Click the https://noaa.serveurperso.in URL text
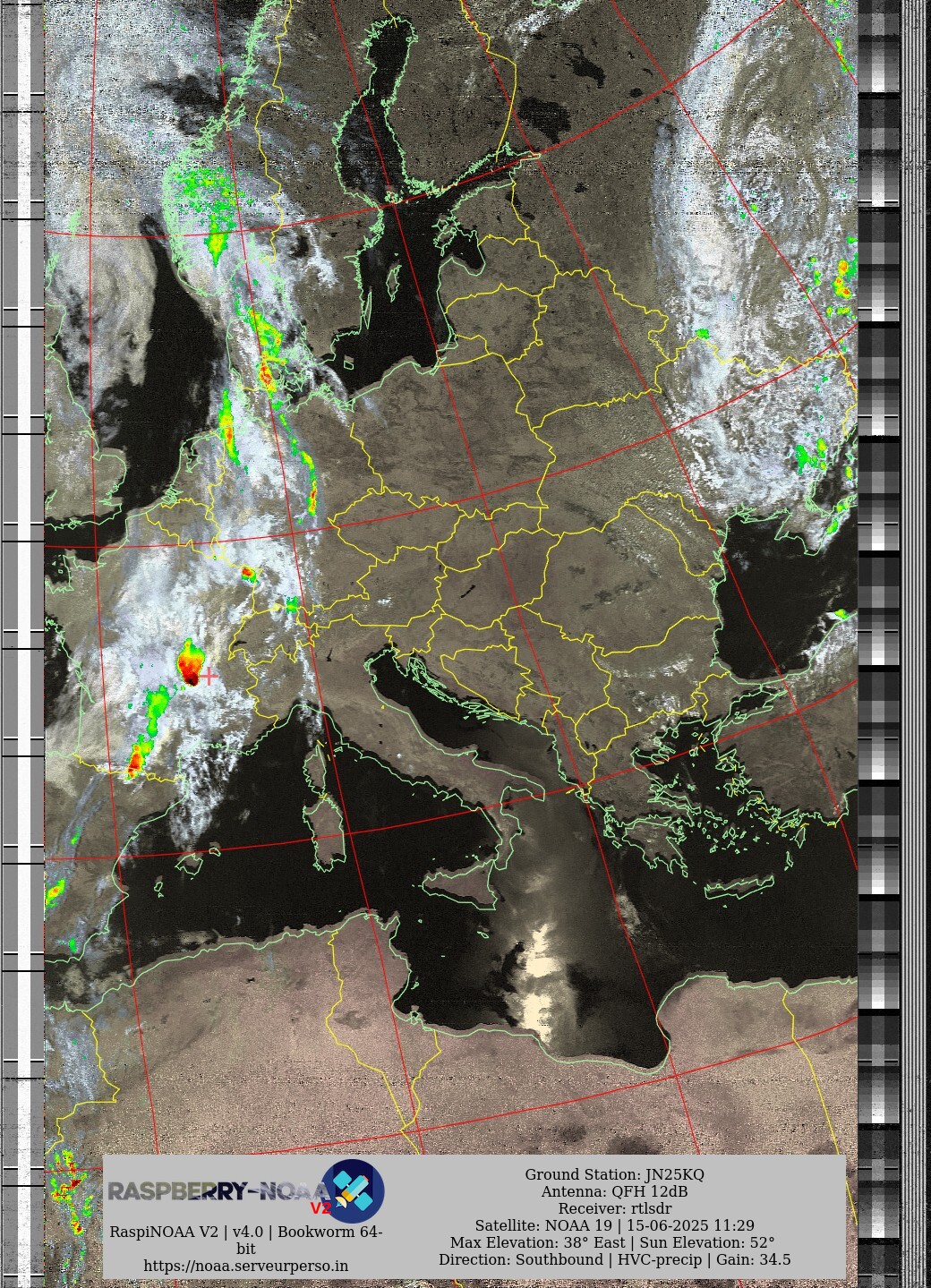This screenshot has height=1288, width=931. click(246, 1266)
